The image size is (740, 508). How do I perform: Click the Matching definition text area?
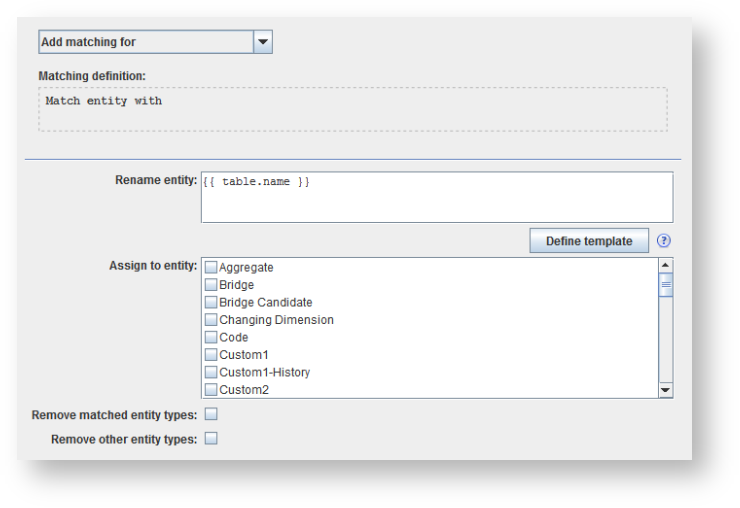352,109
